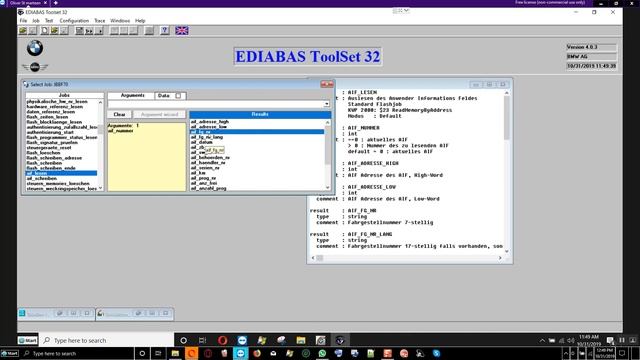Click the blue question mark help icon
Viewport: 640px width, 360px height.
coord(164,31)
